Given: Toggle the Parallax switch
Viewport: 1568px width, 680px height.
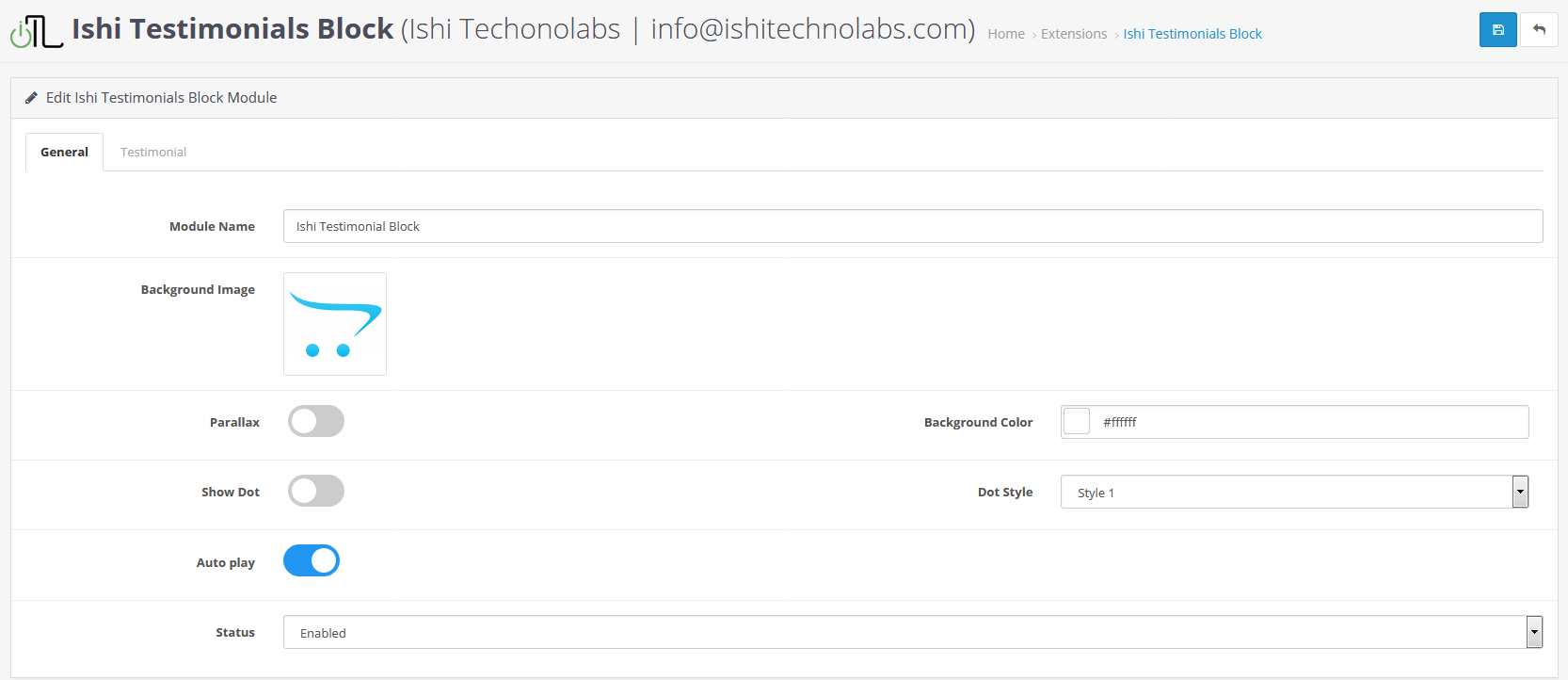Looking at the screenshot, I should click(316, 421).
